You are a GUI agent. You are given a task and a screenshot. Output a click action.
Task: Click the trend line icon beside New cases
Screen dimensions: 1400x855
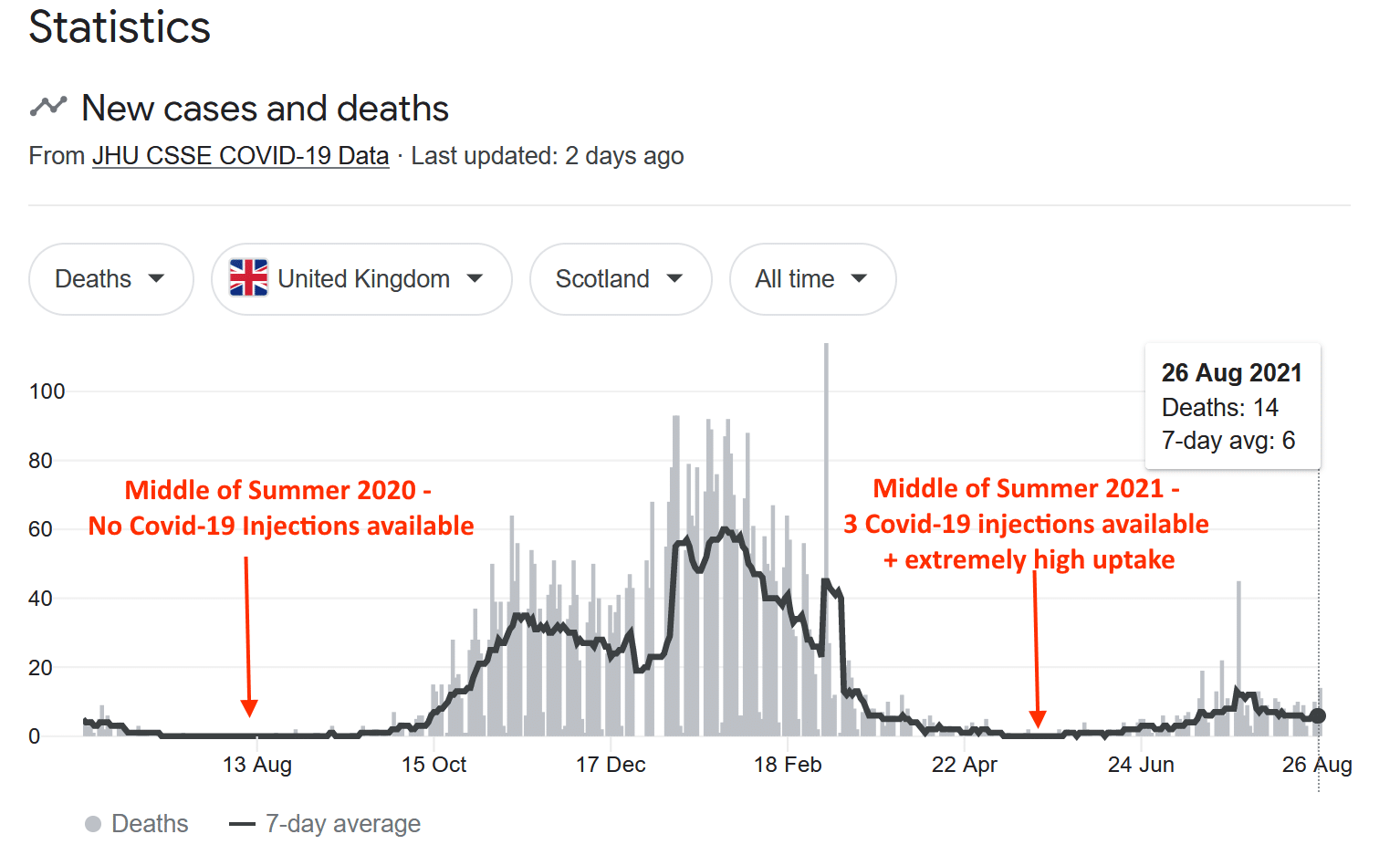point(48,107)
